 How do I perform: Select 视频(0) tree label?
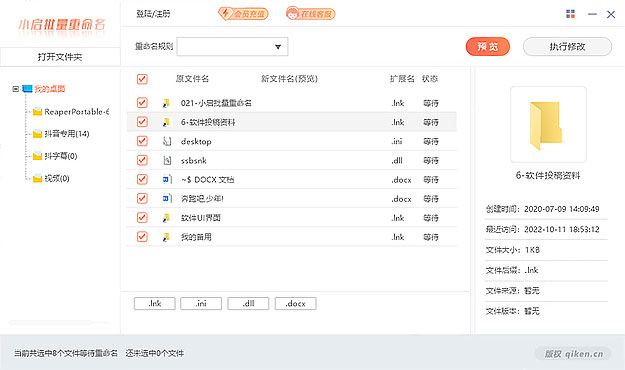(57, 178)
